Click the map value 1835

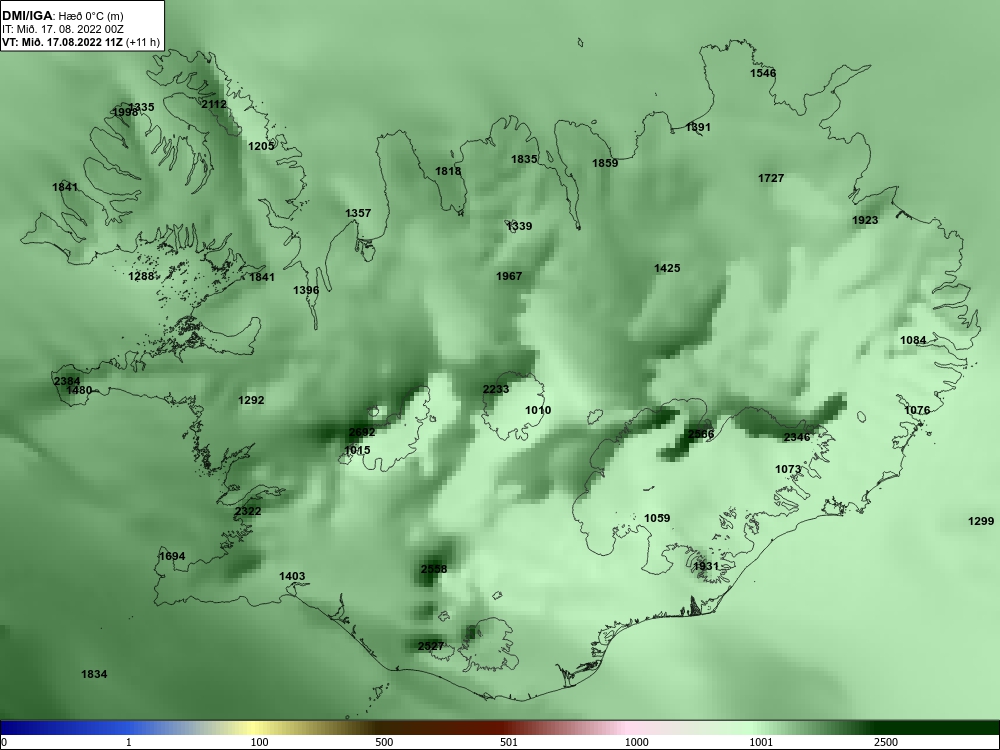tap(524, 159)
